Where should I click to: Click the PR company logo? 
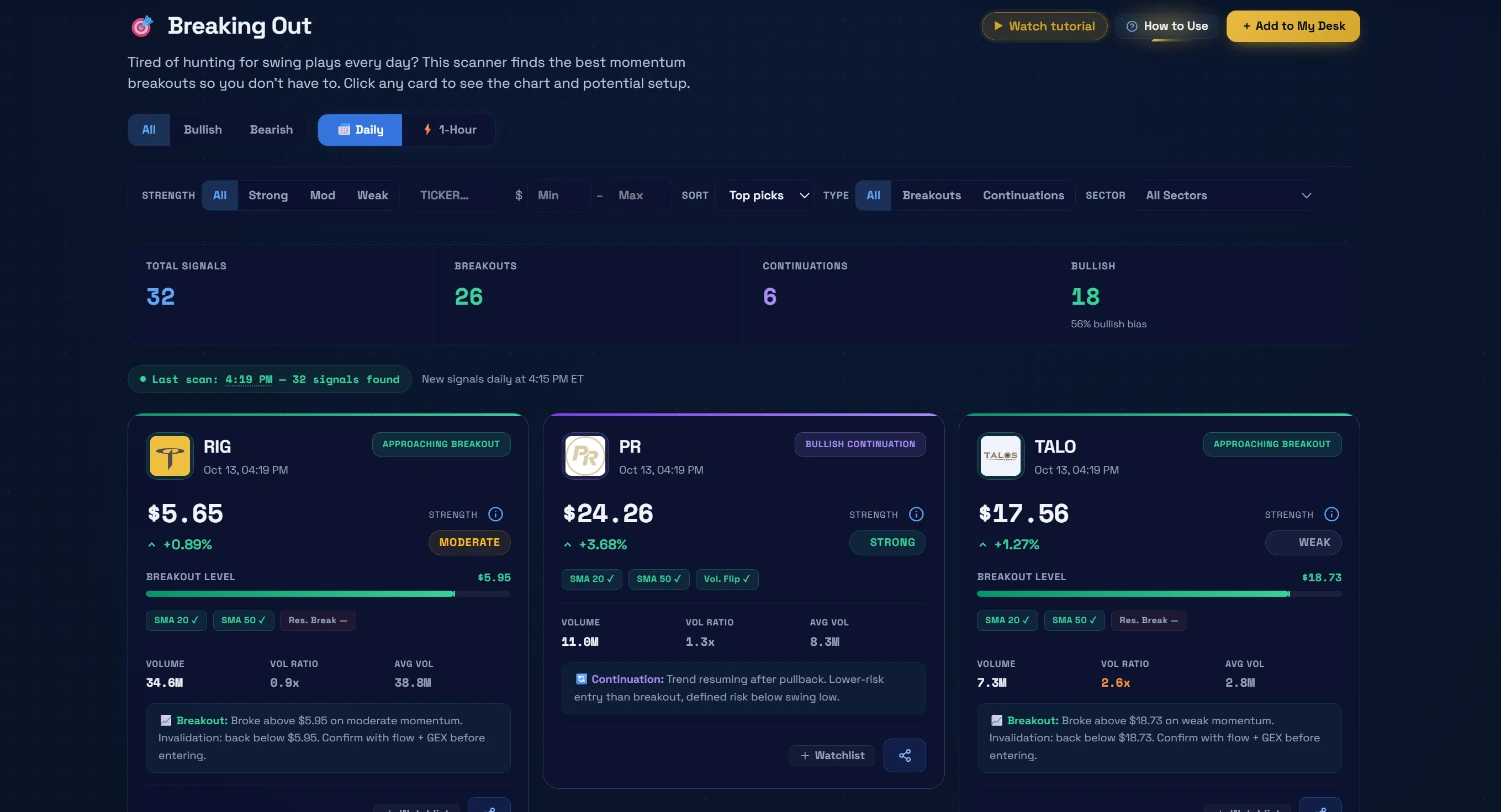[x=585, y=456]
